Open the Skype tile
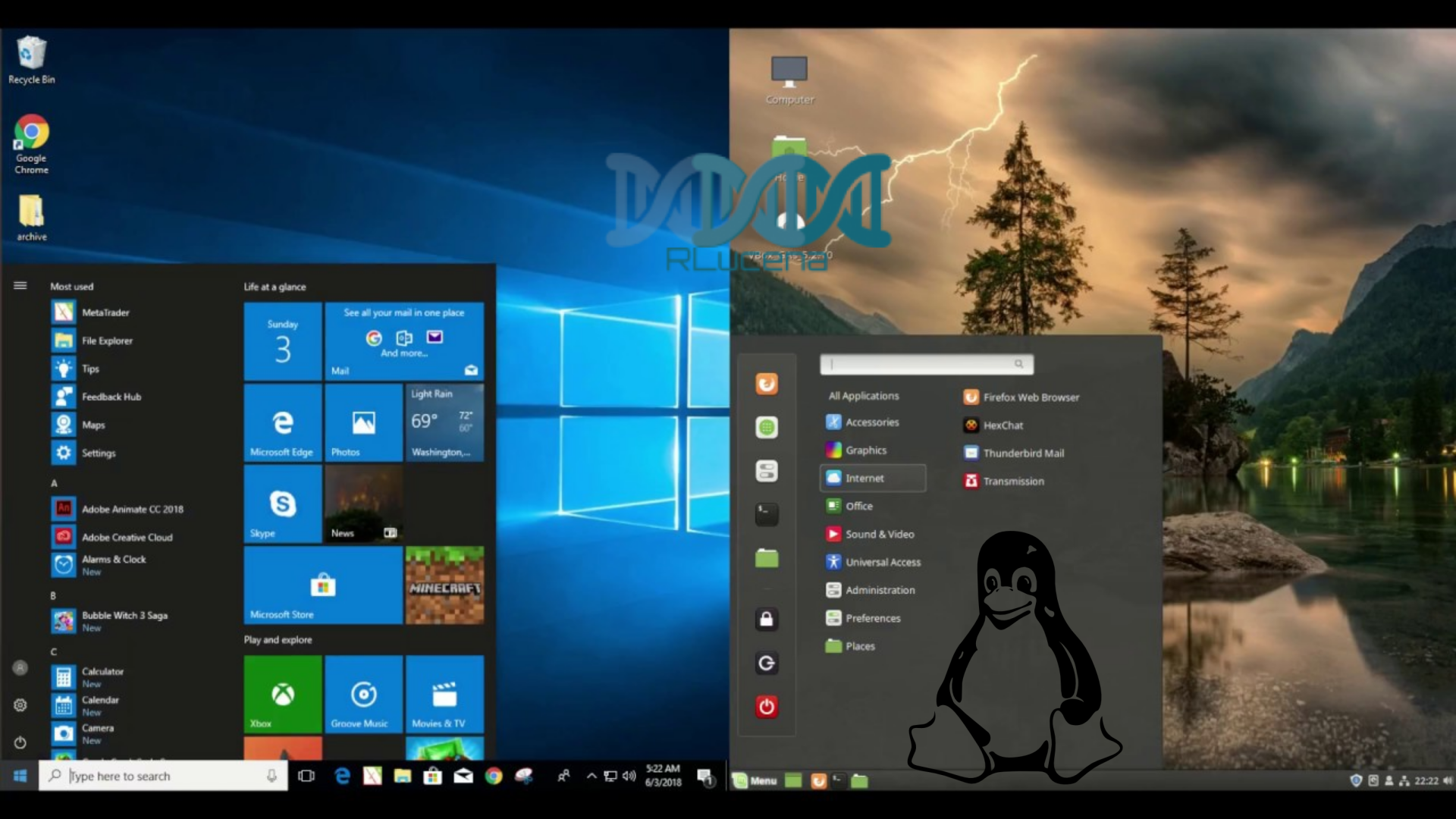The image size is (1456, 819). [x=283, y=504]
